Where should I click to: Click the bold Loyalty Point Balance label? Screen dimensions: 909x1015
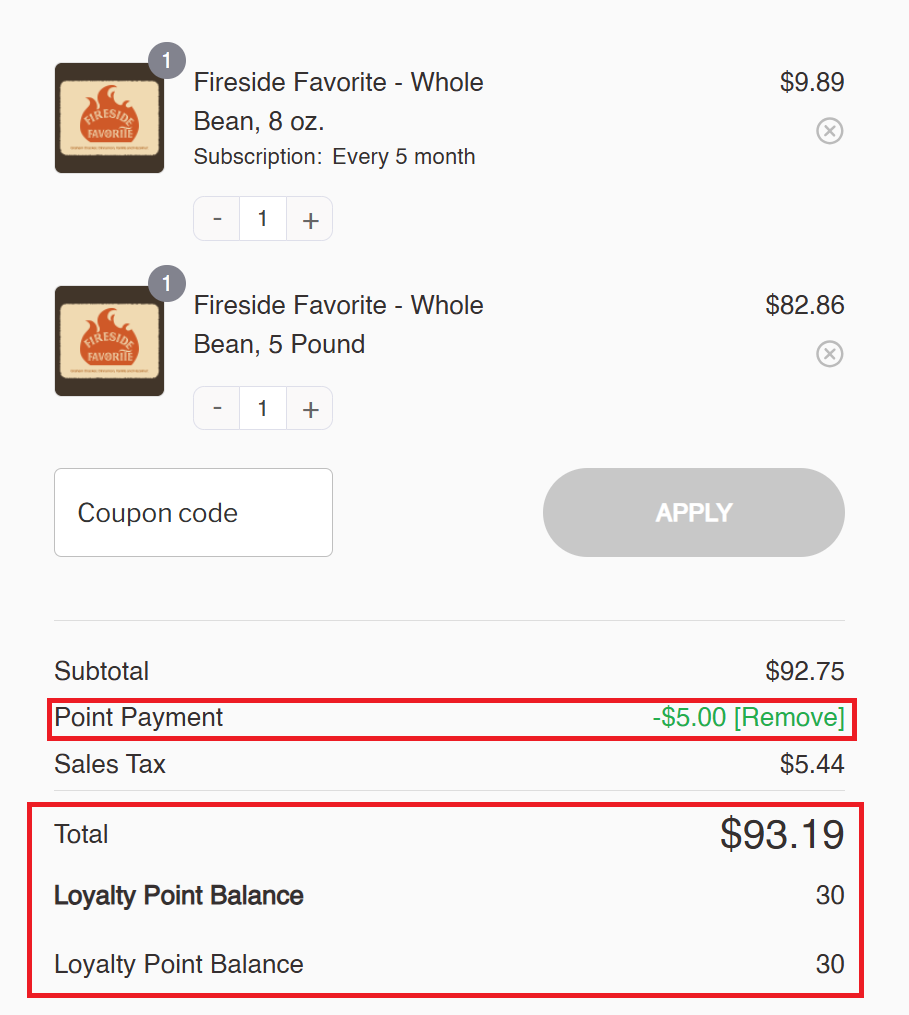pyautogui.click(x=179, y=896)
